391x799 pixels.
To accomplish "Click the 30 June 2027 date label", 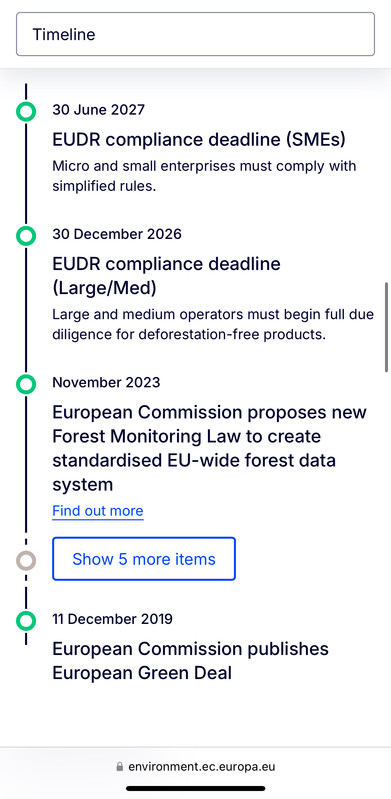I will pos(98,110).
